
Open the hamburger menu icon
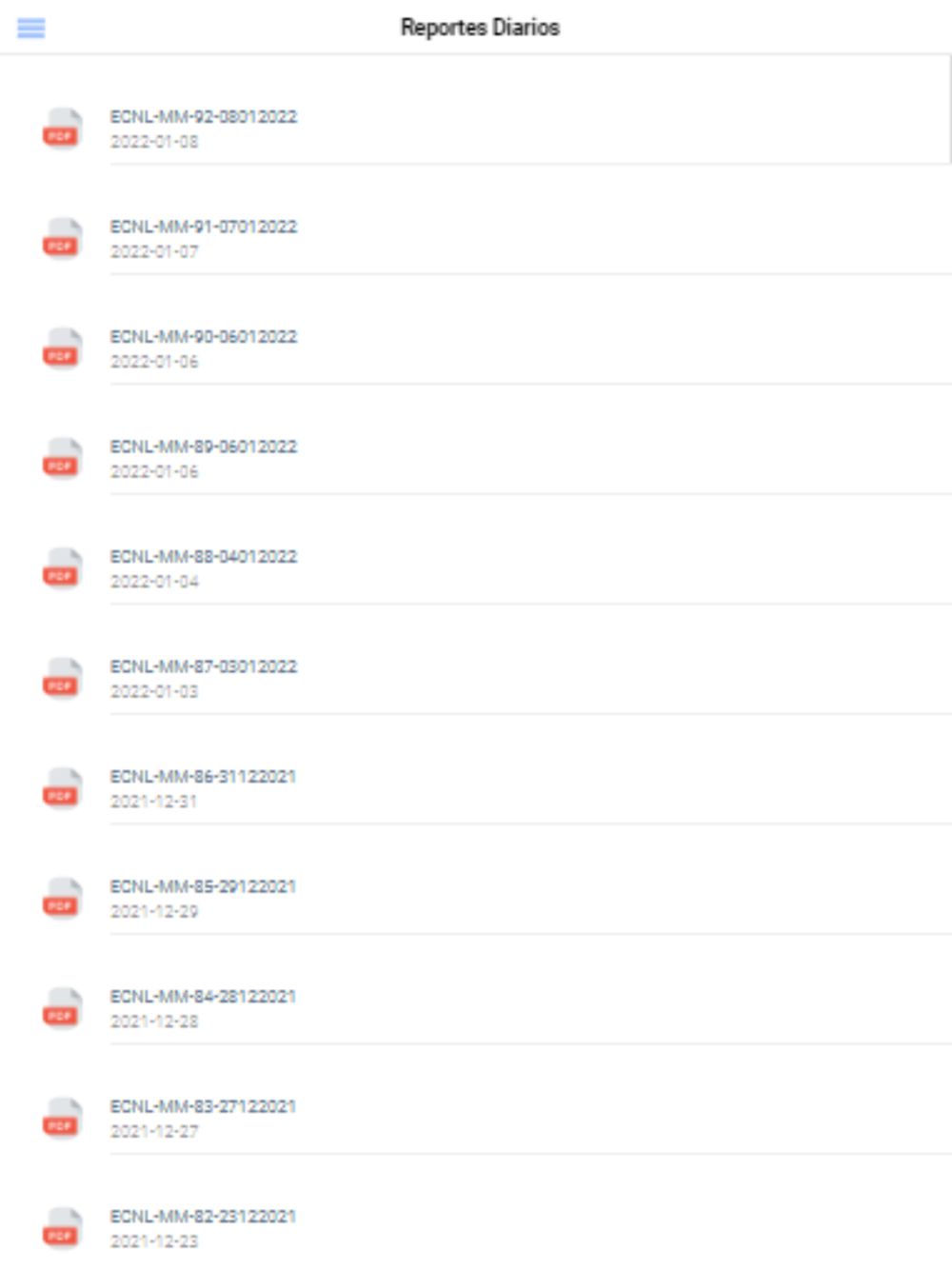(x=31, y=28)
